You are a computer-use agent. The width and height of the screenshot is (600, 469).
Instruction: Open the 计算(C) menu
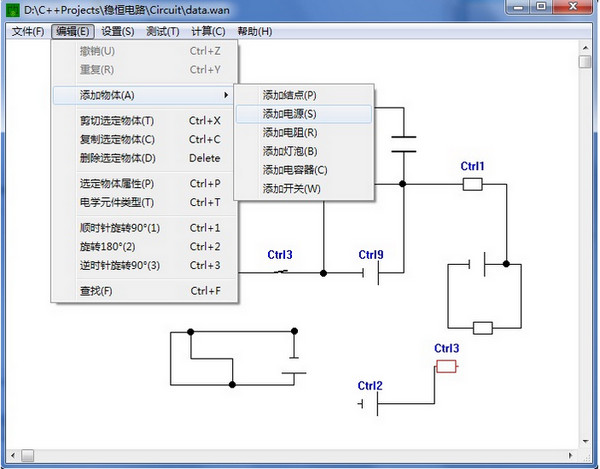click(207, 32)
